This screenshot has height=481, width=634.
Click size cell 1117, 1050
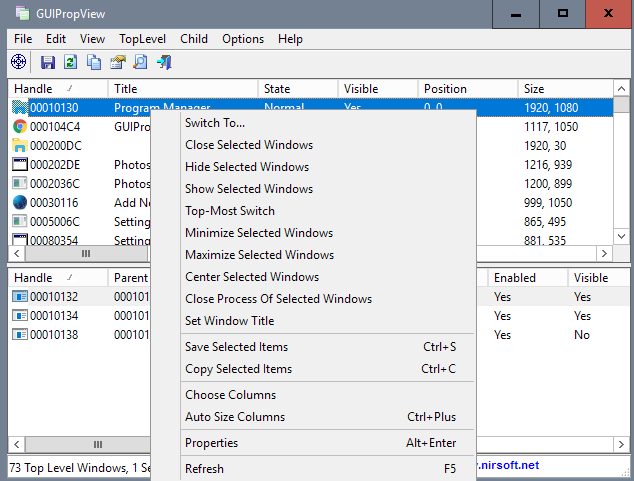pyautogui.click(x=551, y=127)
